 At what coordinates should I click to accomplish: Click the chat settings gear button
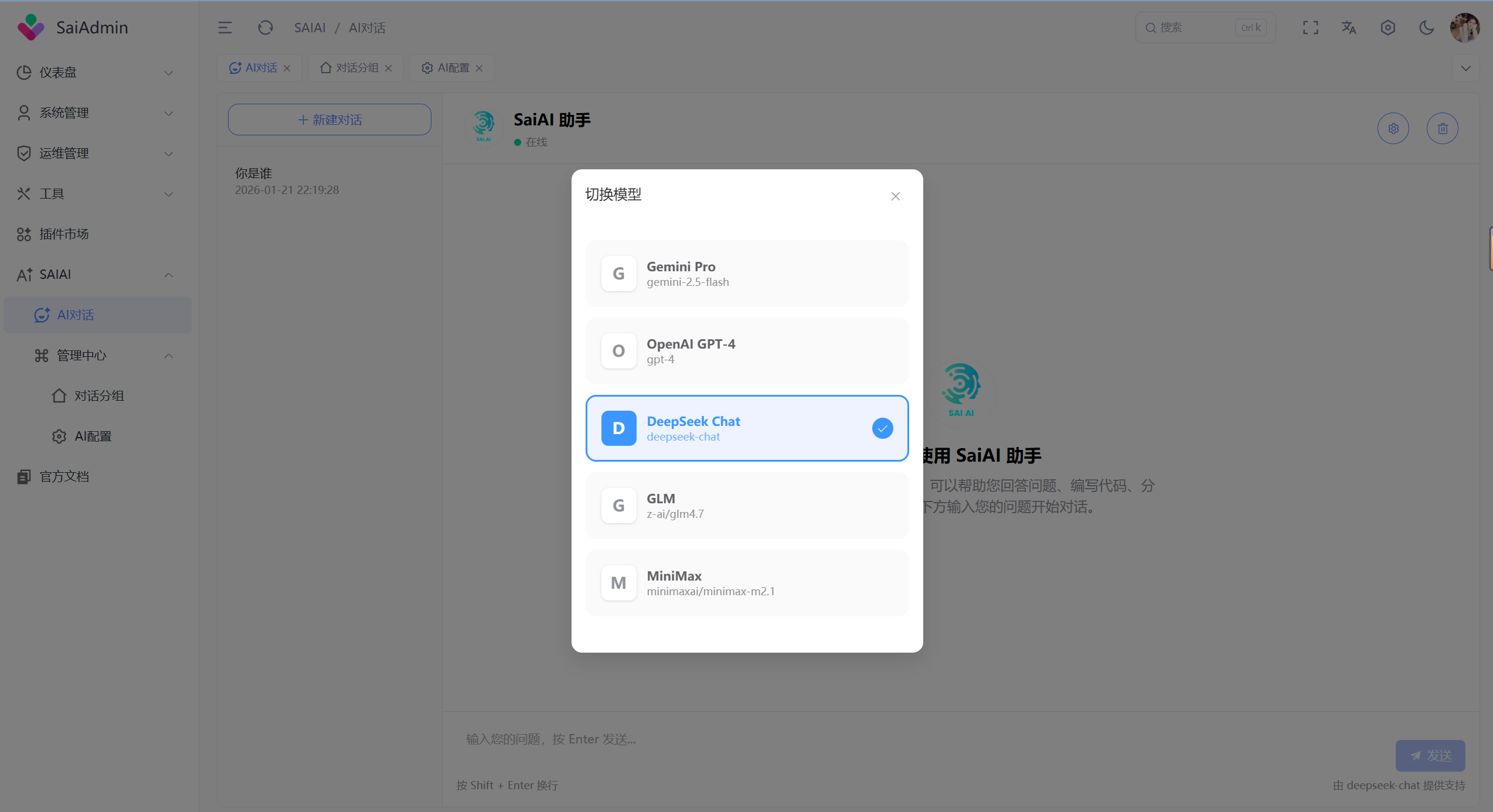(1393, 128)
